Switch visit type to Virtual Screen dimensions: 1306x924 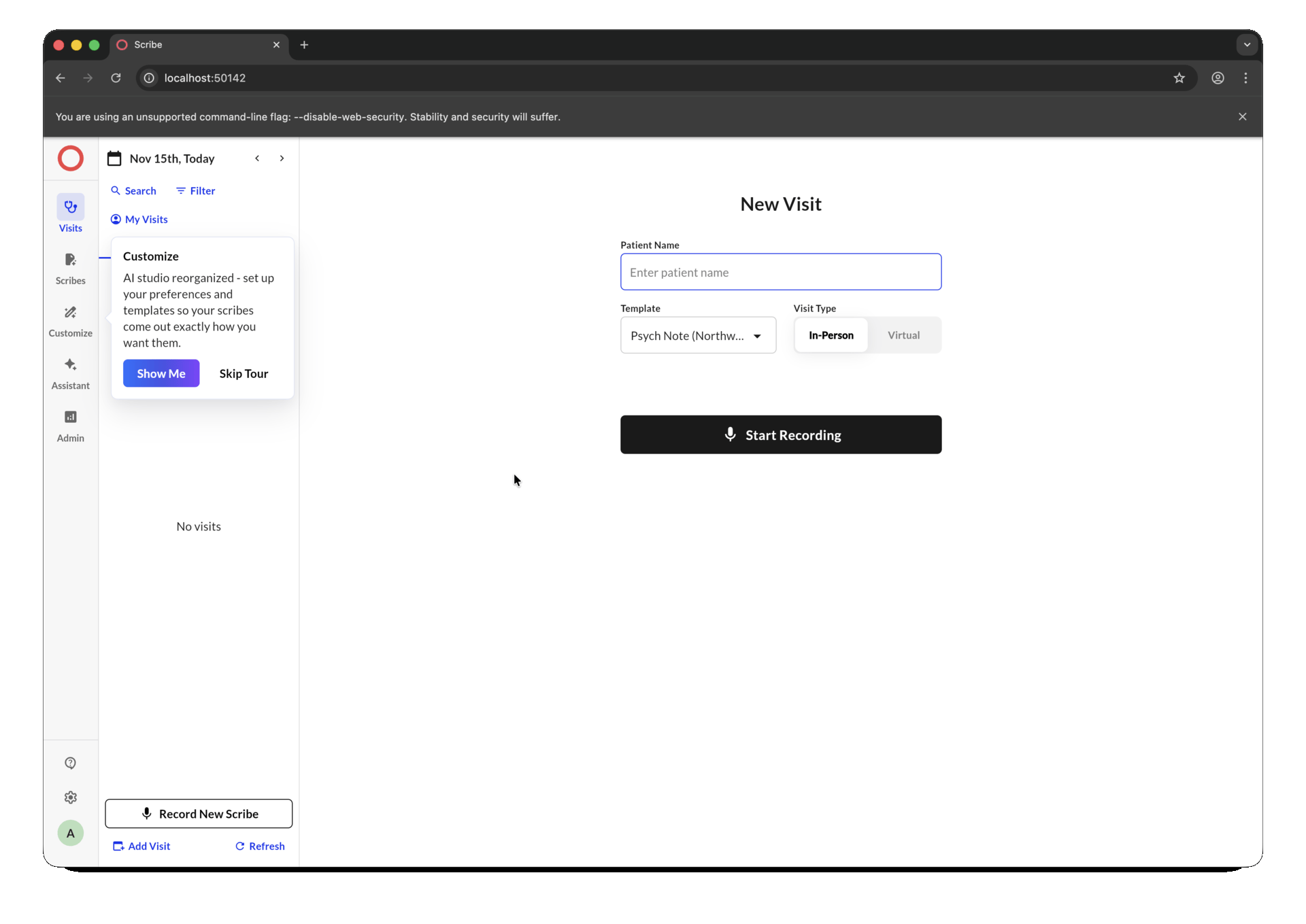click(903, 335)
